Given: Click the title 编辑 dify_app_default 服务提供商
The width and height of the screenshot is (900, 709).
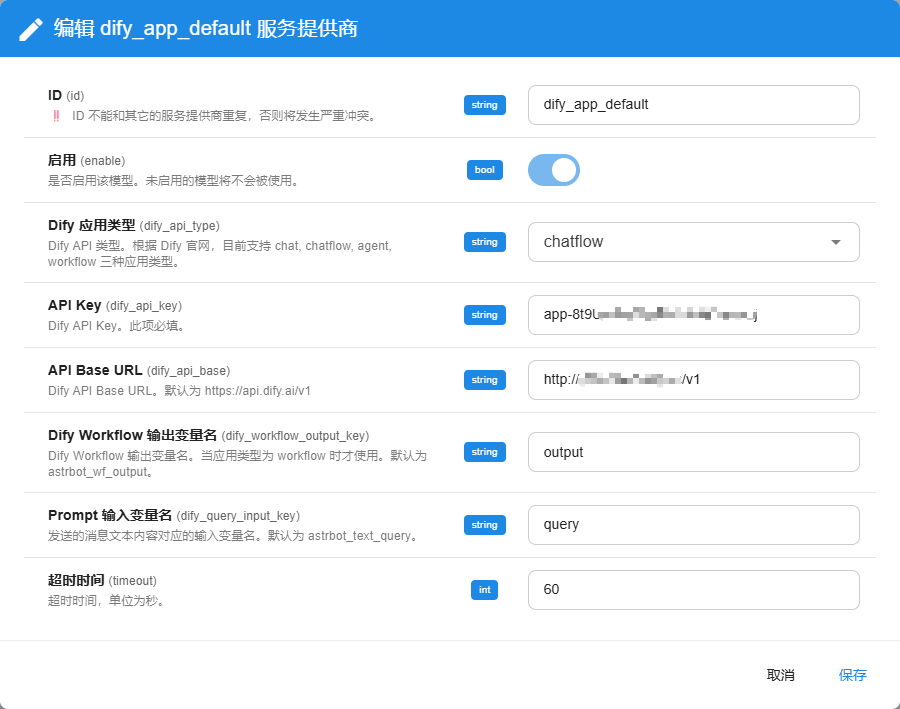Looking at the screenshot, I should point(205,29).
